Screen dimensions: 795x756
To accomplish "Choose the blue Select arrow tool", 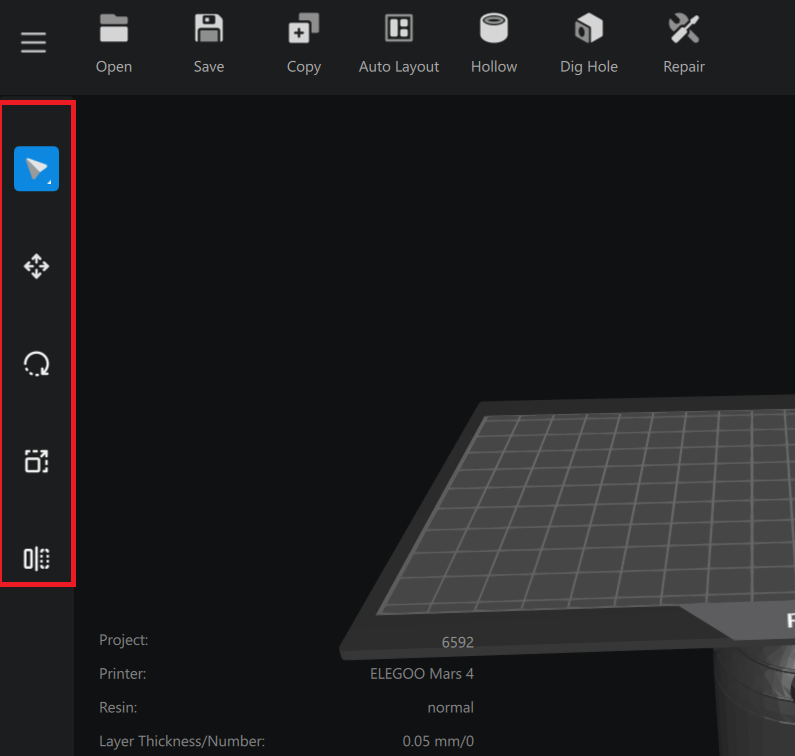I will [x=36, y=169].
